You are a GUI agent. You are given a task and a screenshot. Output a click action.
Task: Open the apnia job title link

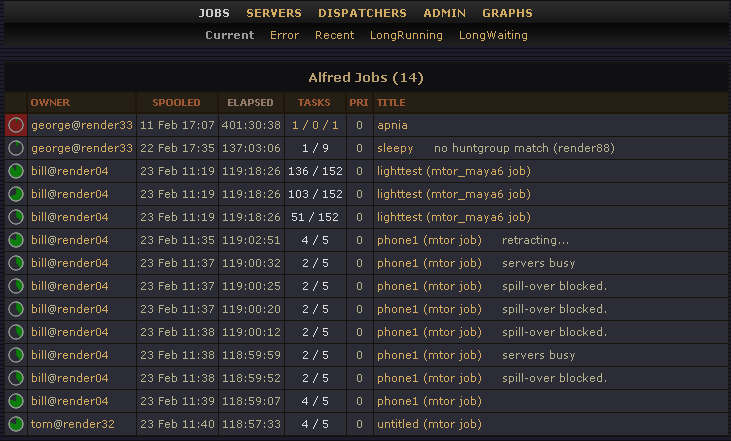click(x=392, y=125)
